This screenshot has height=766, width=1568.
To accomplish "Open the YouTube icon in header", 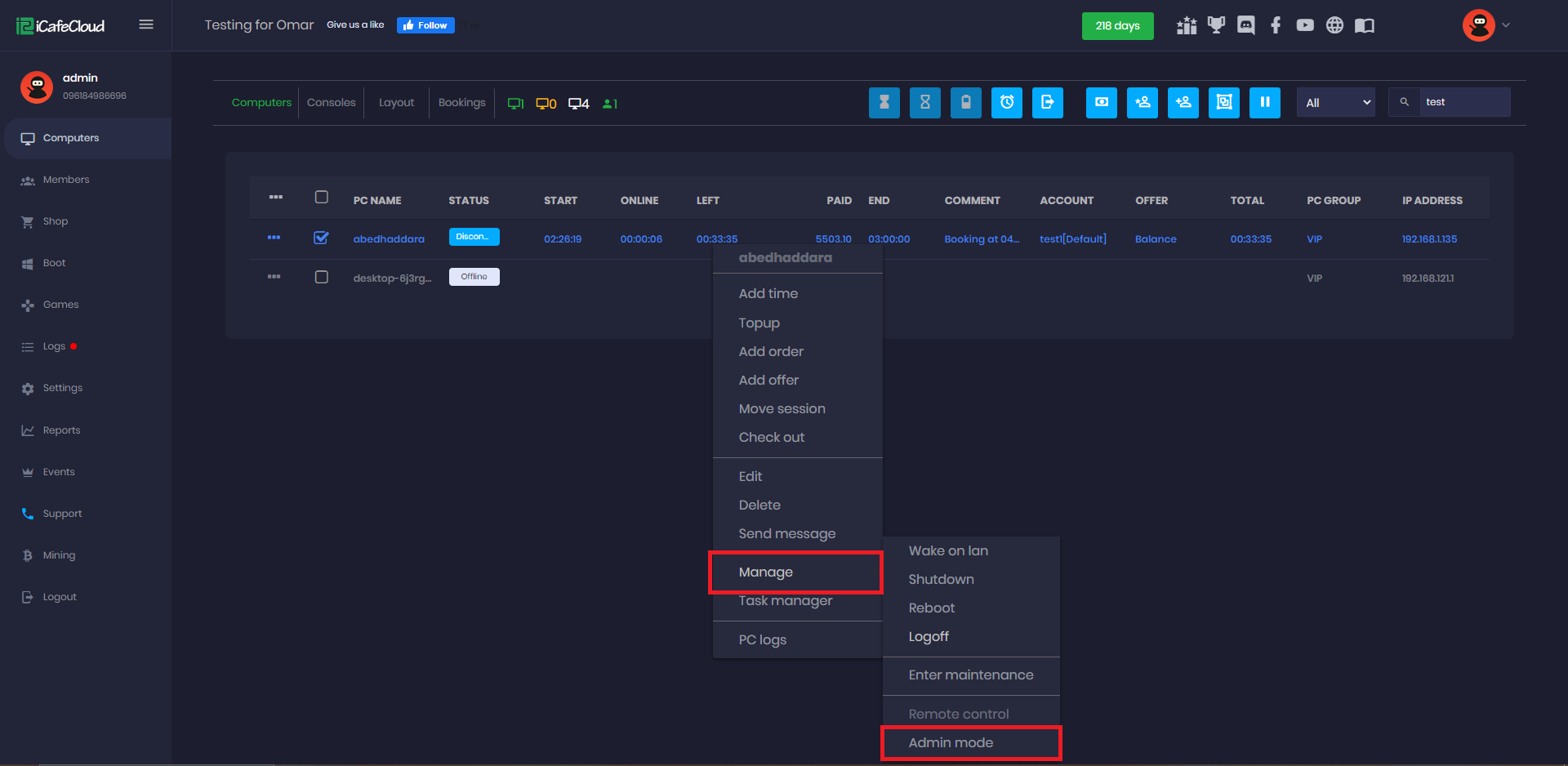I will click(x=1304, y=25).
